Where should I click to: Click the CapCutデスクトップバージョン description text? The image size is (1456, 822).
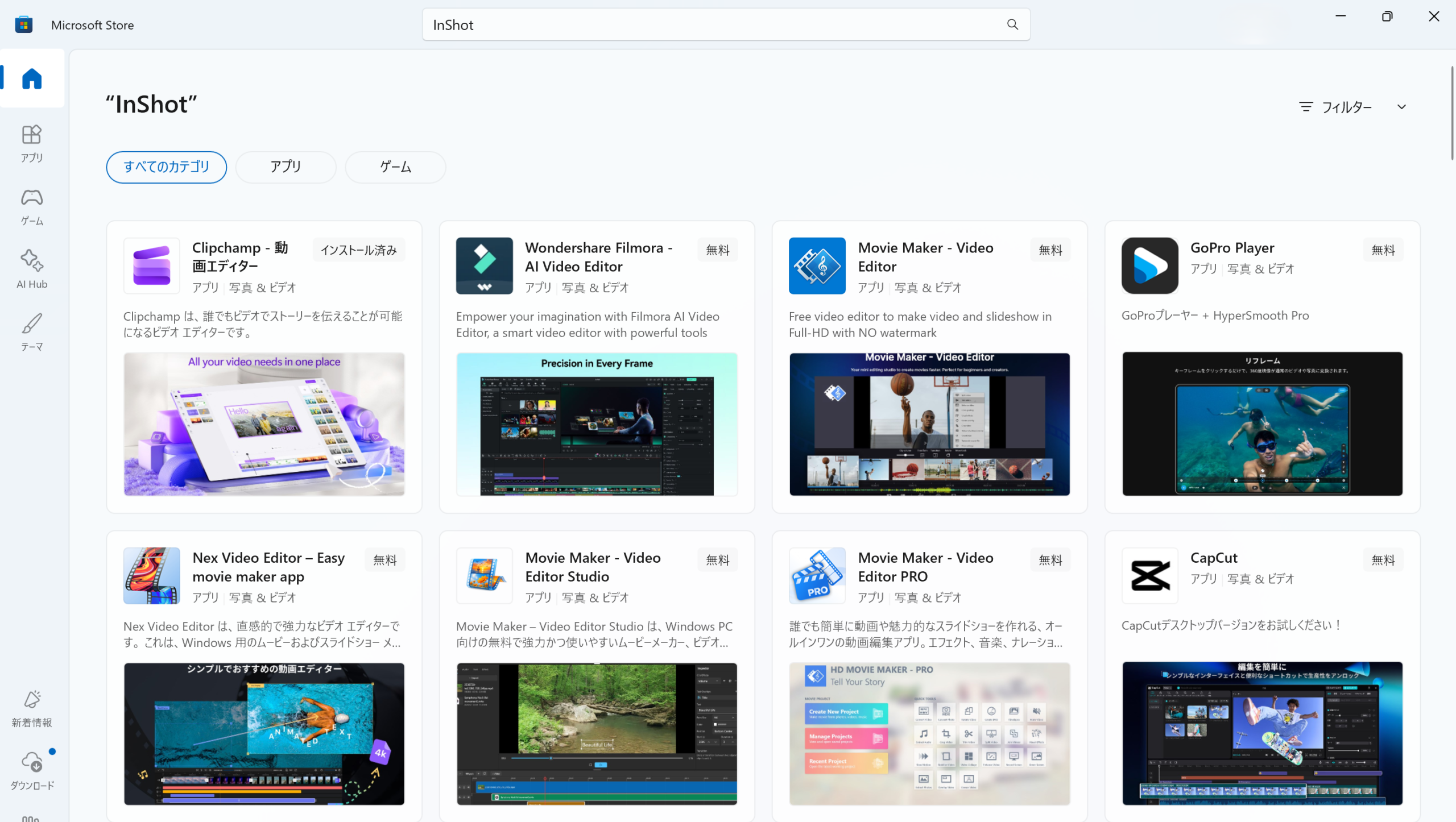(1232, 625)
